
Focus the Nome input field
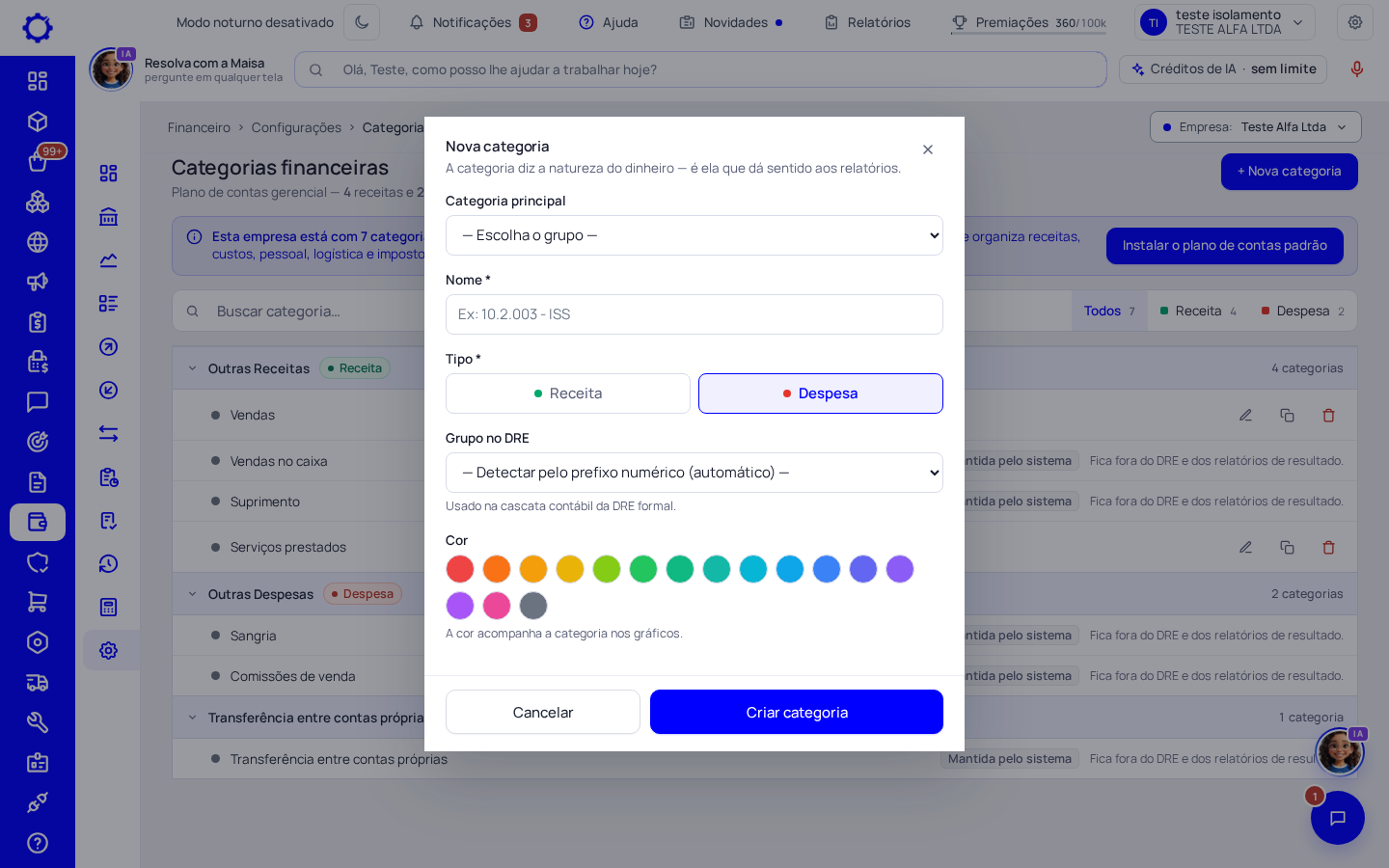tap(694, 314)
